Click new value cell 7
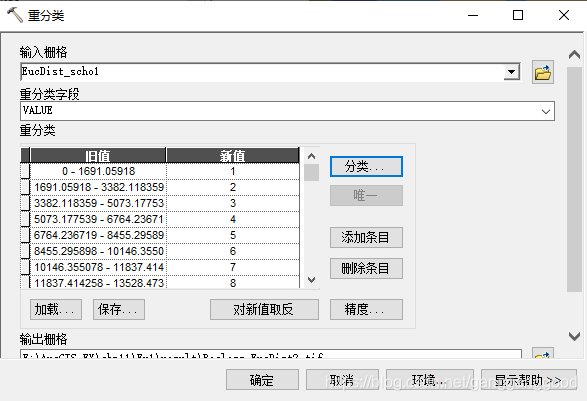 pos(232,267)
